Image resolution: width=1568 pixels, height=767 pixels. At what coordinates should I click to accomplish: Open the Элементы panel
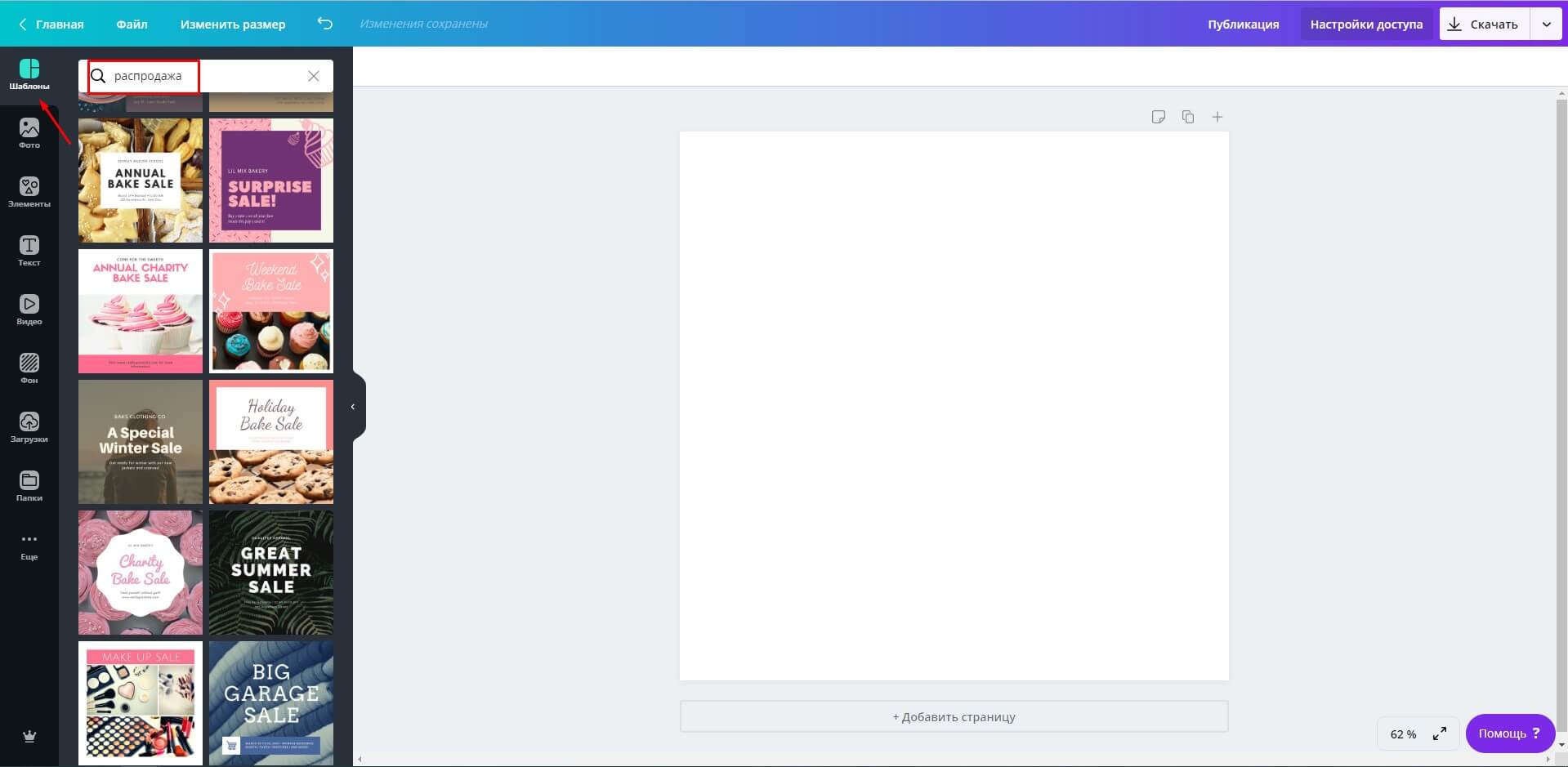tap(29, 193)
